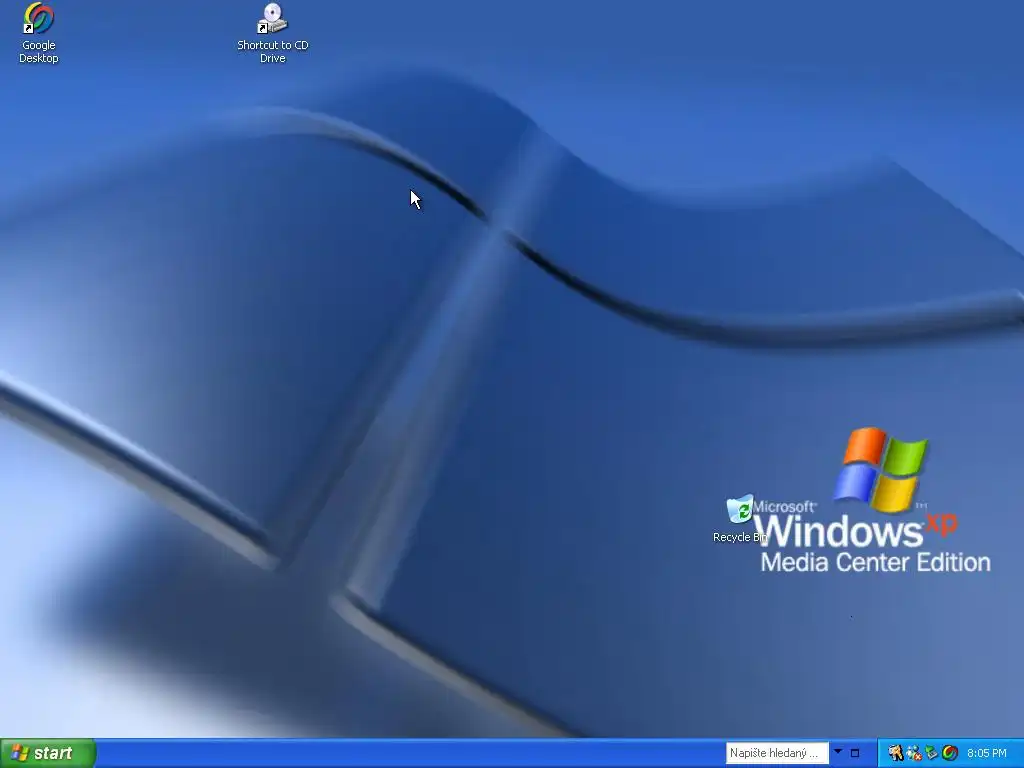Screen dimensions: 1024x768
Task: Click the security keys tray icon
Action: tap(895, 753)
